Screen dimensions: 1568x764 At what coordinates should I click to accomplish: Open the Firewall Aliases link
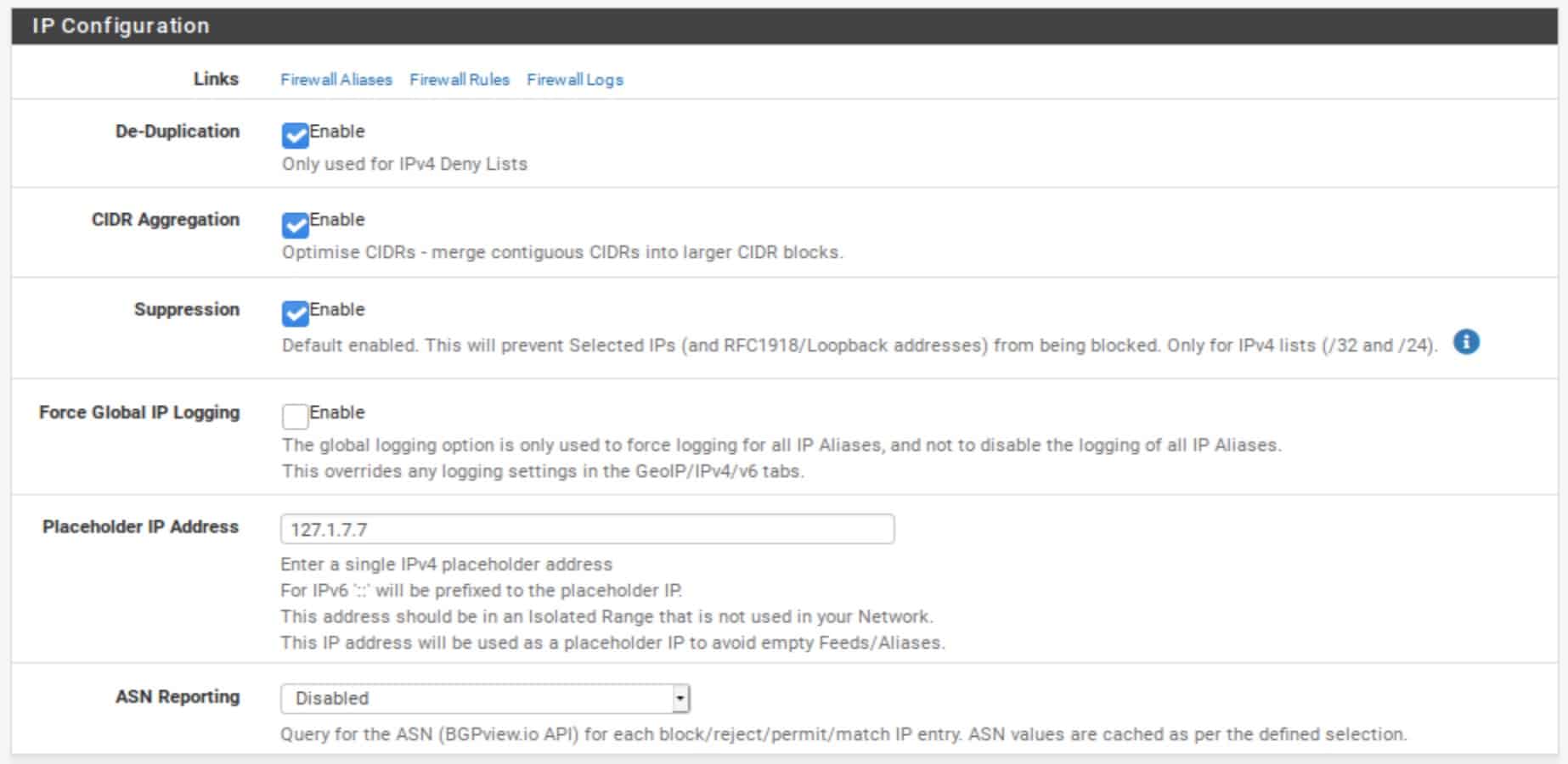(x=336, y=80)
